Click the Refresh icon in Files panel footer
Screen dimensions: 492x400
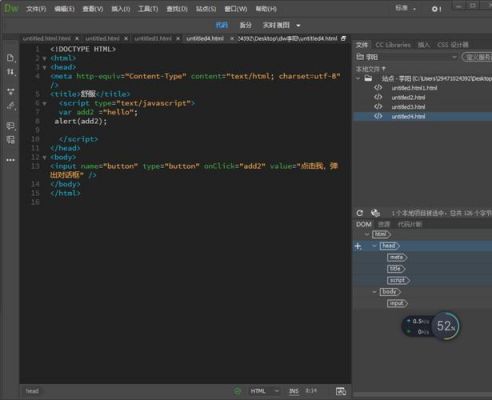coord(360,213)
